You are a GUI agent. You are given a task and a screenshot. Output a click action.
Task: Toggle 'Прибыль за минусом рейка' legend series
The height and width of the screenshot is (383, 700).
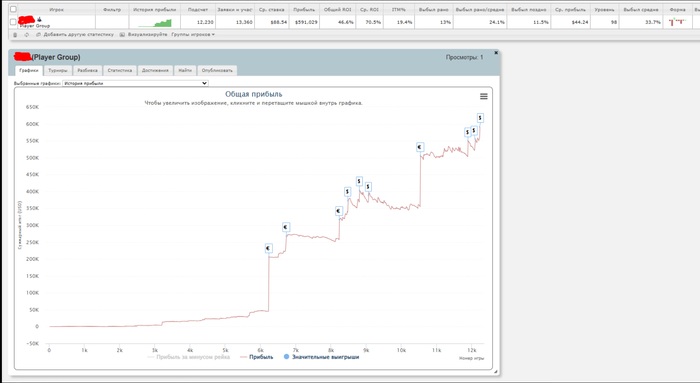189,357
